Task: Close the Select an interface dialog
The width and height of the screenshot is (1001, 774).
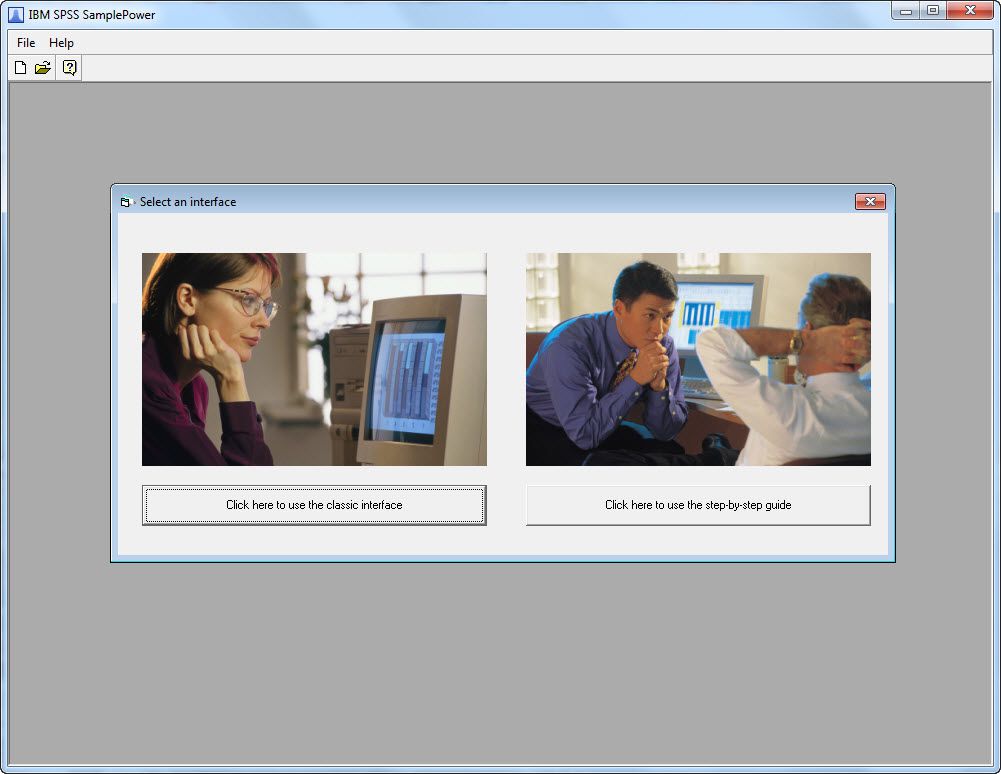Action: (x=870, y=202)
